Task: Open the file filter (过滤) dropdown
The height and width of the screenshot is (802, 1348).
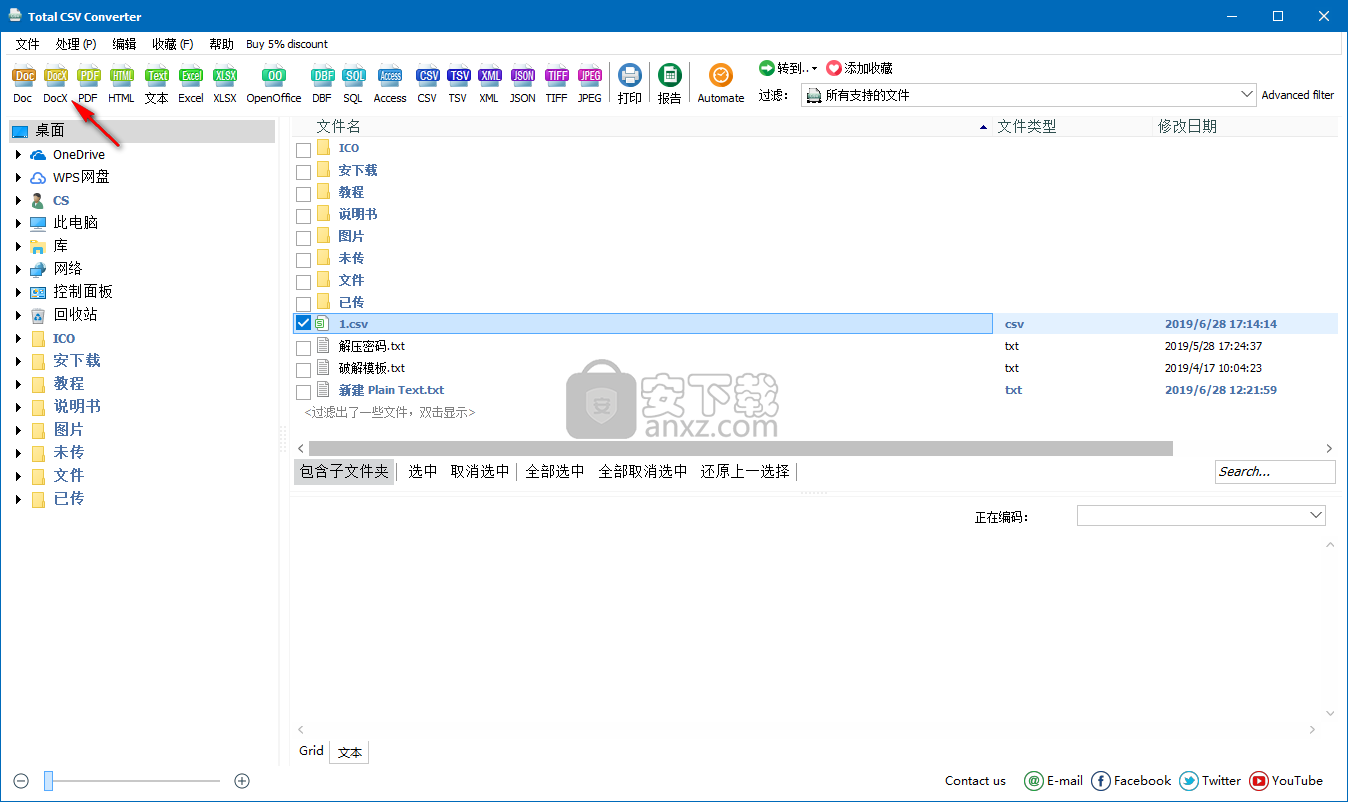Action: coord(1246,94)
